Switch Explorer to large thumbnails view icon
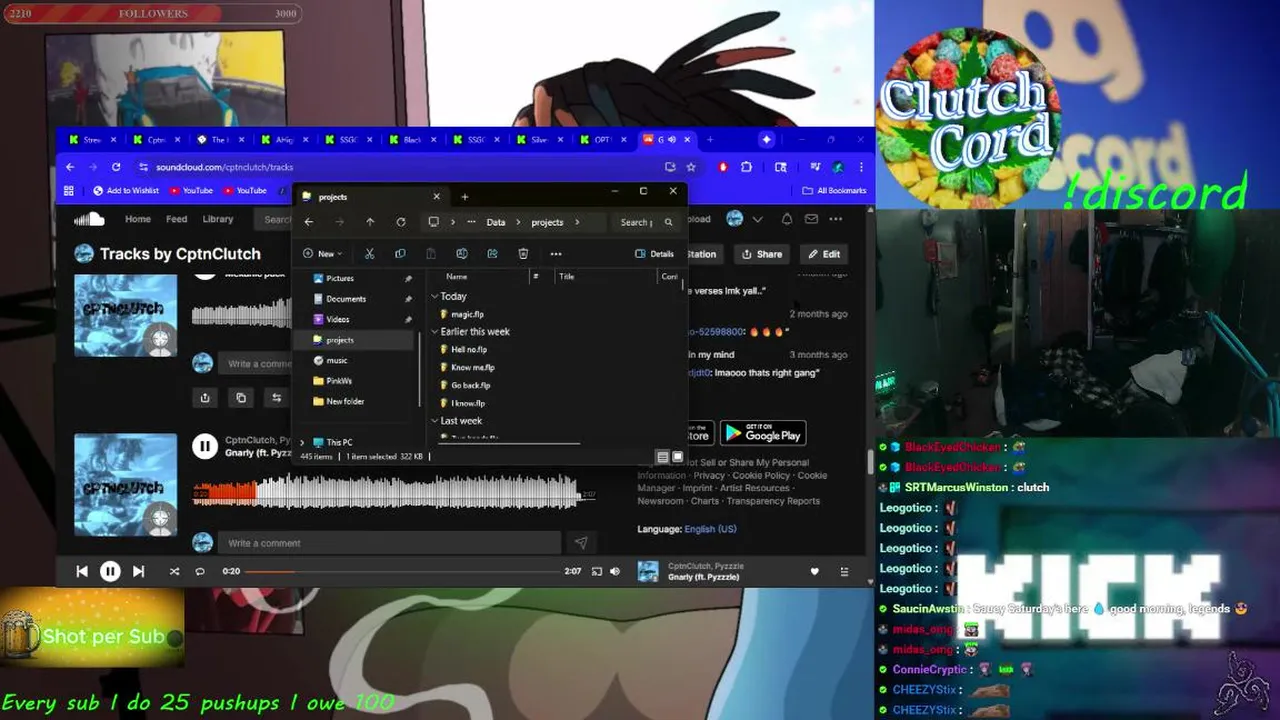The height and width of the screenshot is (720, 1280). point(677,457)
